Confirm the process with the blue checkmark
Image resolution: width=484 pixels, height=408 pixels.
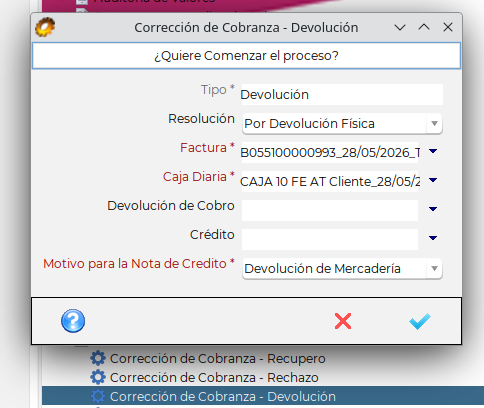[420, 321]
